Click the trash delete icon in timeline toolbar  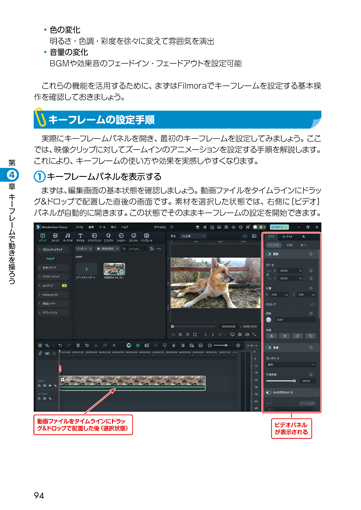[x=78, y=345]
